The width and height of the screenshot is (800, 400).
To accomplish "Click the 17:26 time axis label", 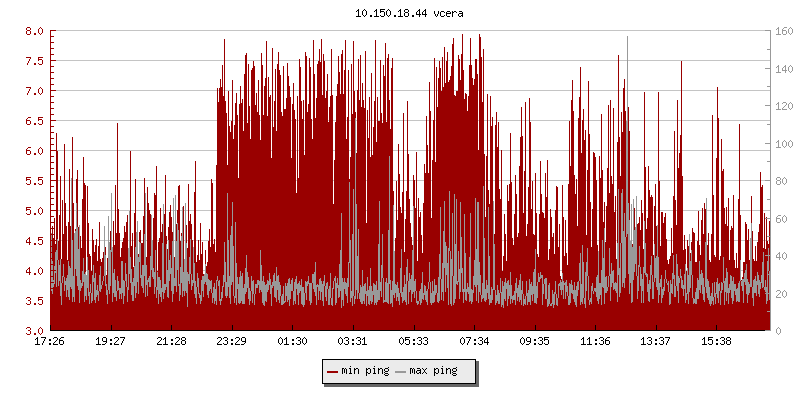I will click(x=50, y=341).
